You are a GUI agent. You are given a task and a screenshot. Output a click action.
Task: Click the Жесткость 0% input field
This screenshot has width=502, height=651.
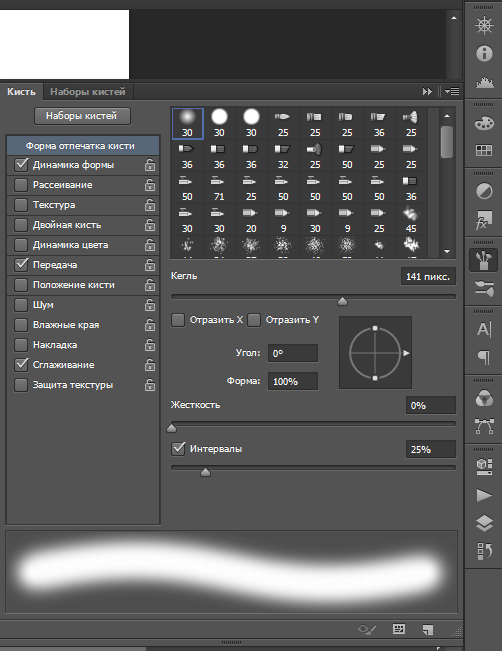(431, 405)
